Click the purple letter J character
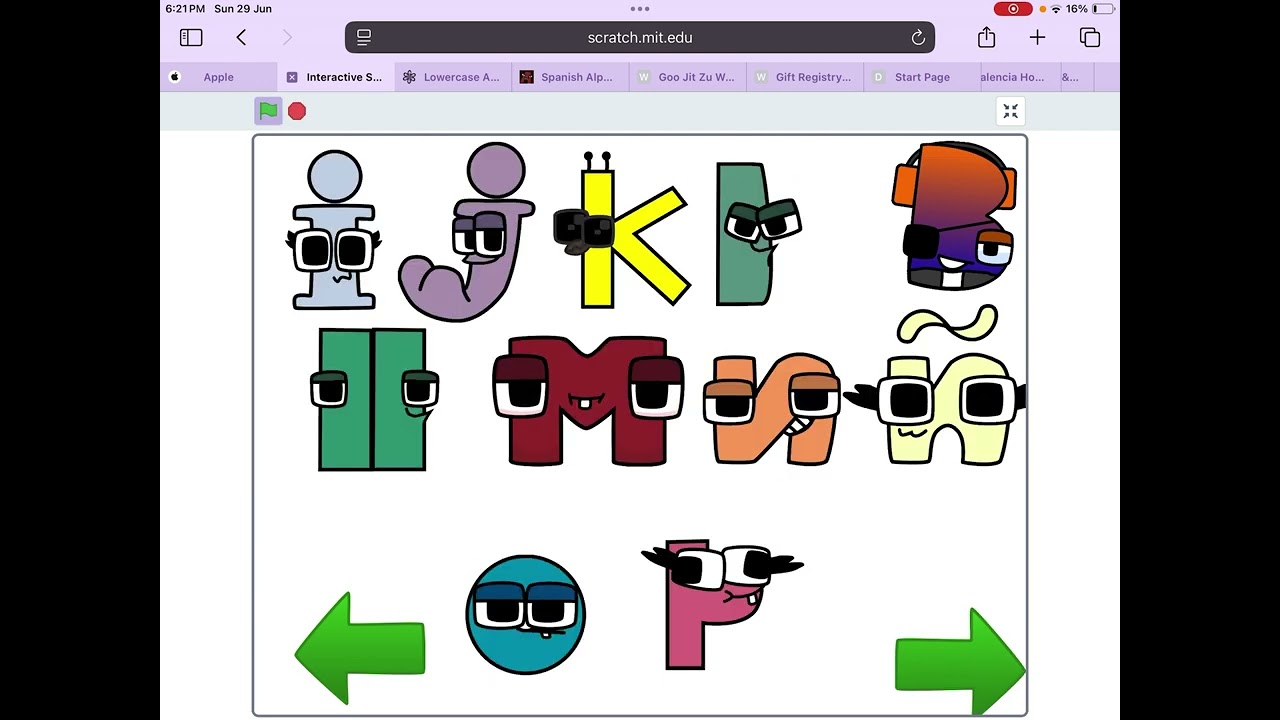Viewport: 1280px width, 720px height. tap(467, 232)
